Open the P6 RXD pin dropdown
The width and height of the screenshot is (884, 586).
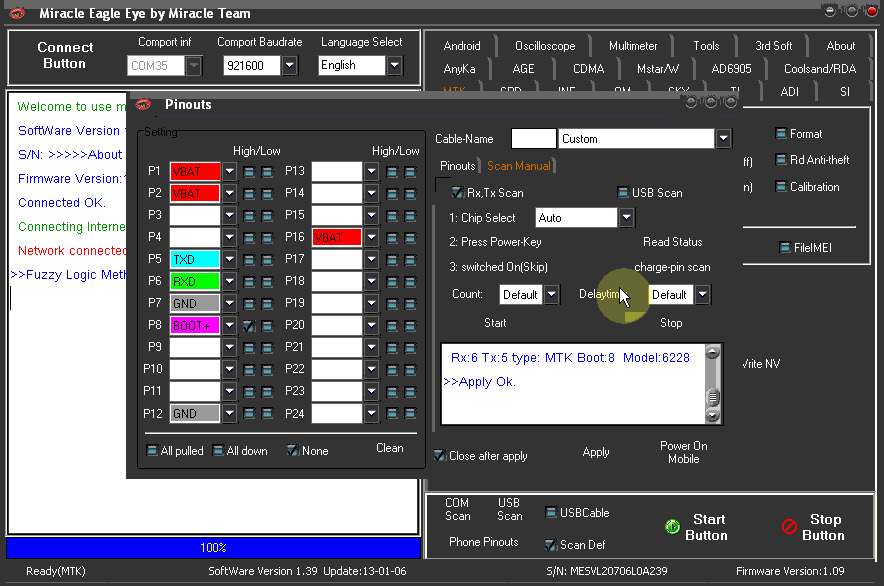point(229,281)
